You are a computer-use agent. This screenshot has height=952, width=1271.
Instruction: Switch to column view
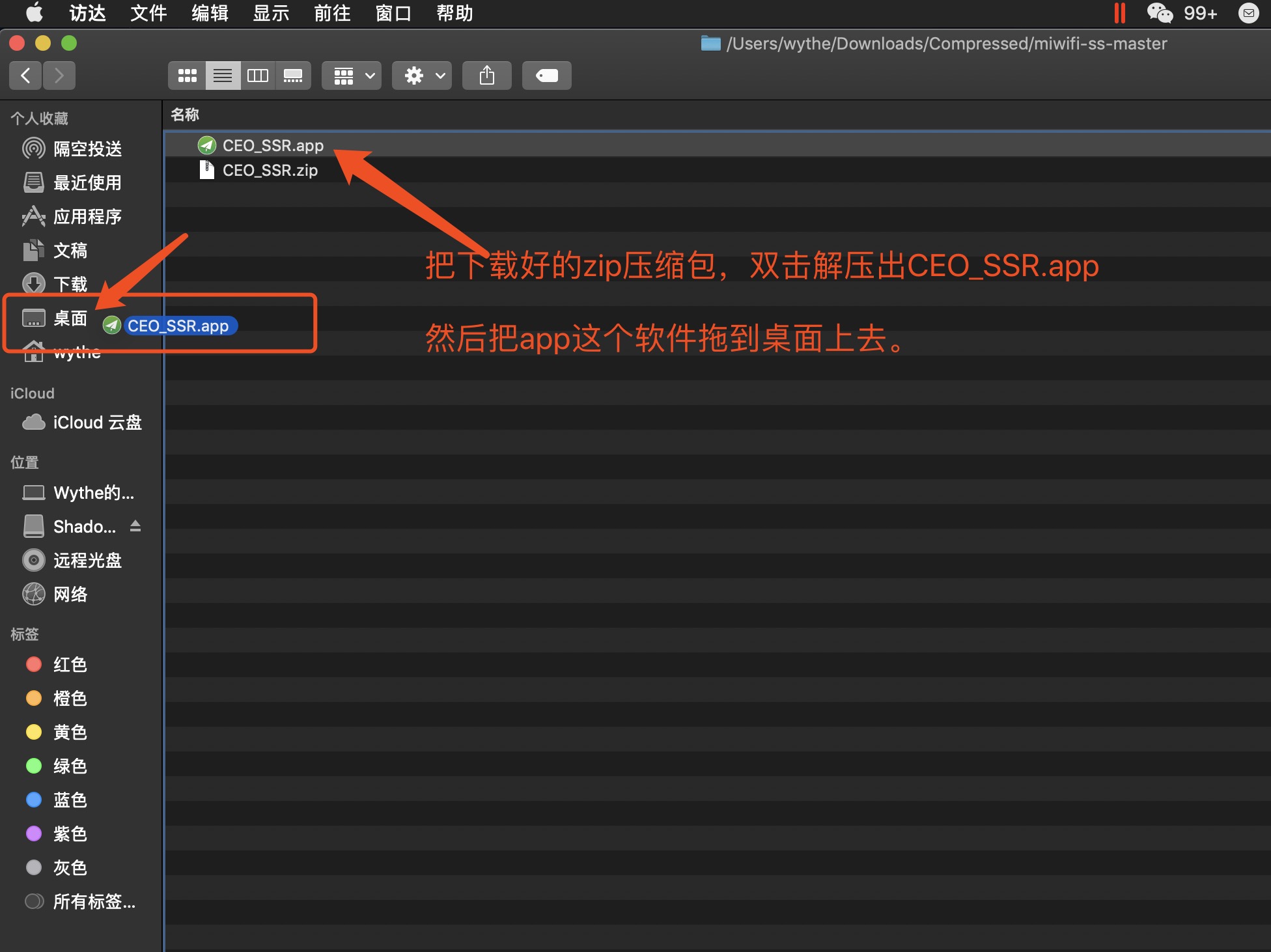(x=258, y=76)
